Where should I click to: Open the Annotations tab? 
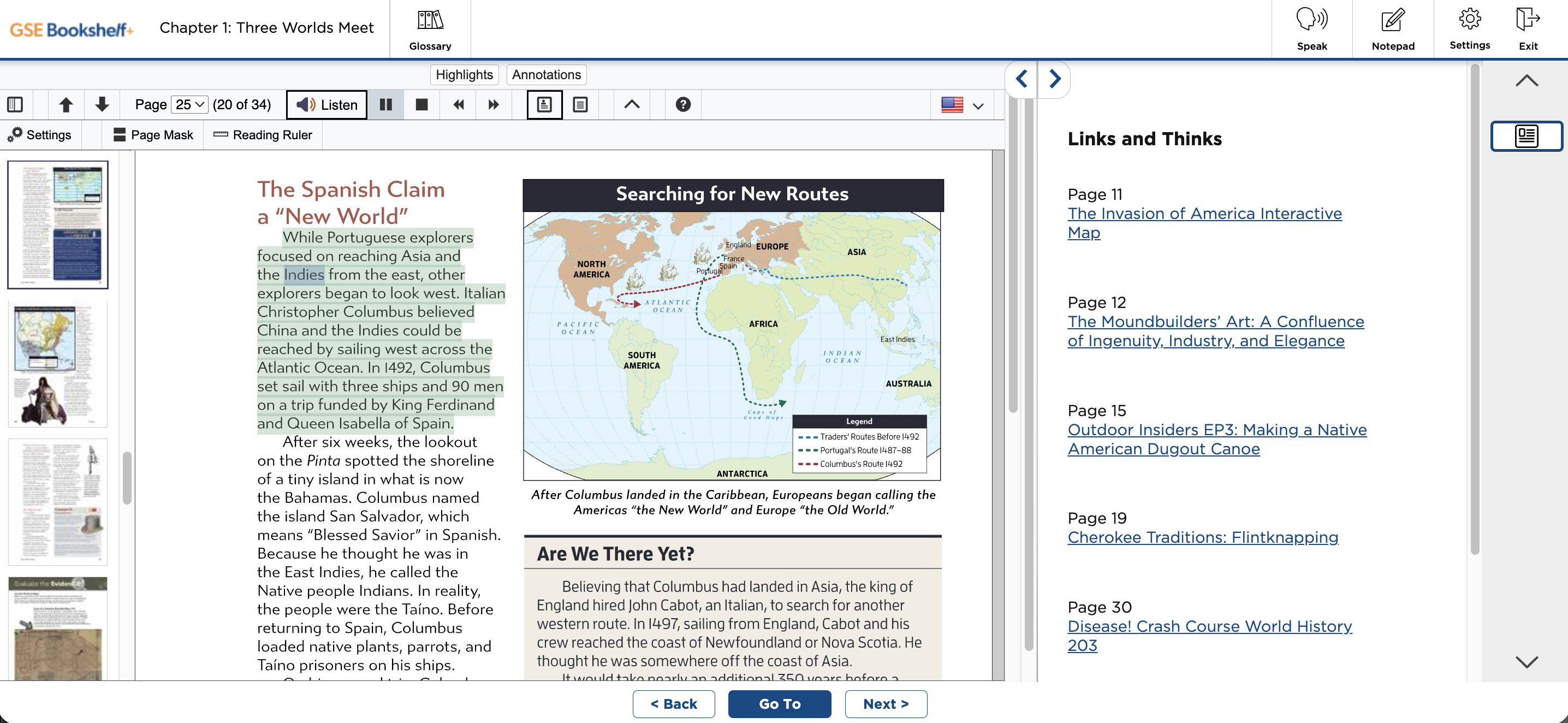[x=546, y=75]
